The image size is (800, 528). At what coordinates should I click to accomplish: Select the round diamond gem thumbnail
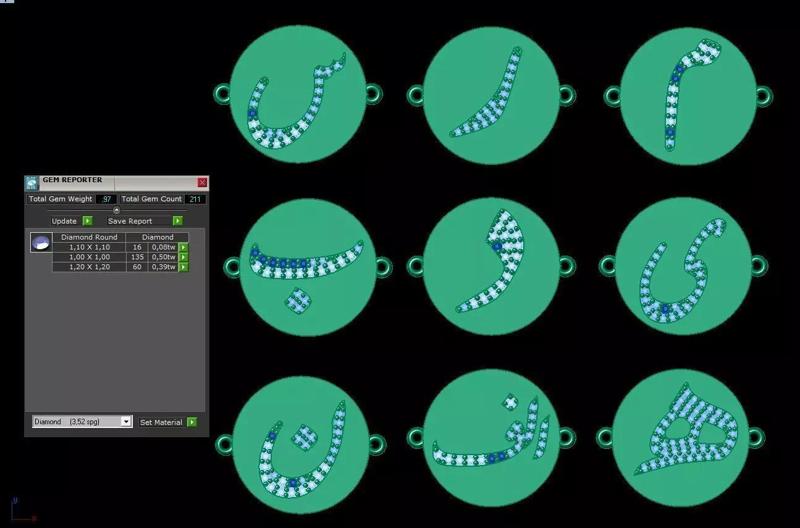coord(41,243)
